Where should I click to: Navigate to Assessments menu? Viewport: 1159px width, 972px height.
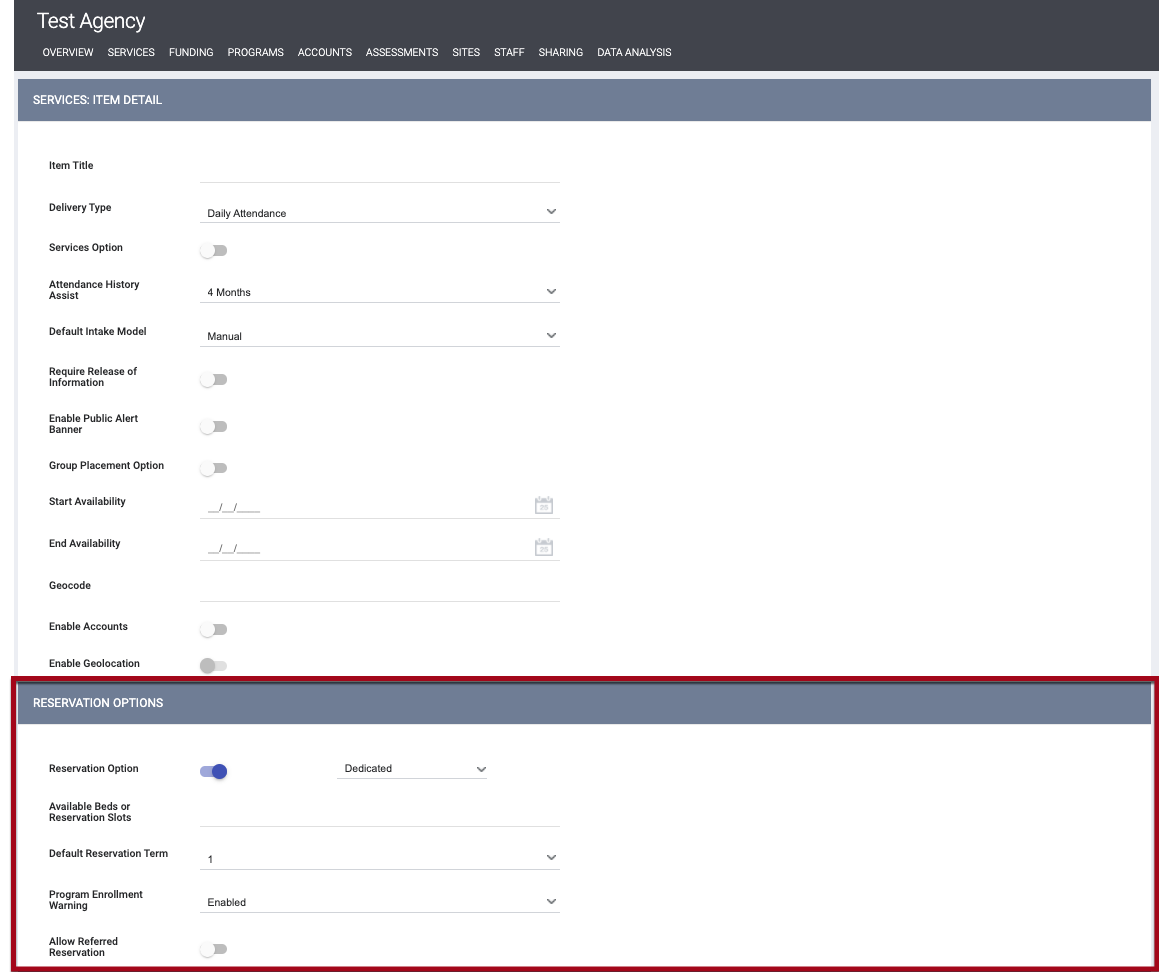pyautogui.click(x=402, y=52)
